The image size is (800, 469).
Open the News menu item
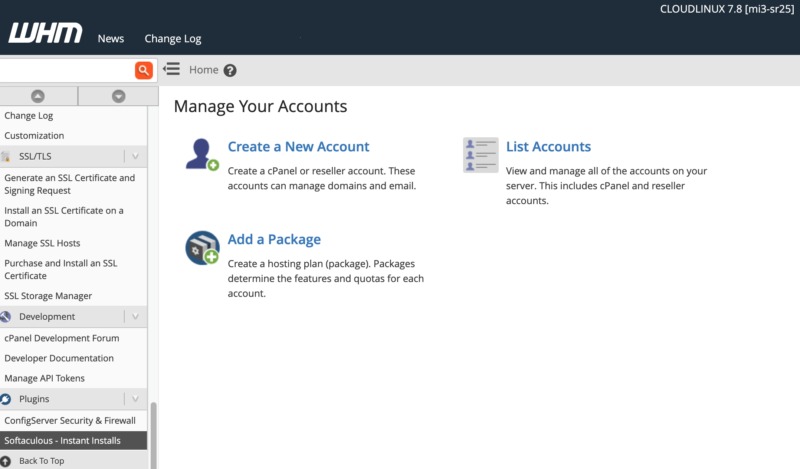[x=111, y=39]
